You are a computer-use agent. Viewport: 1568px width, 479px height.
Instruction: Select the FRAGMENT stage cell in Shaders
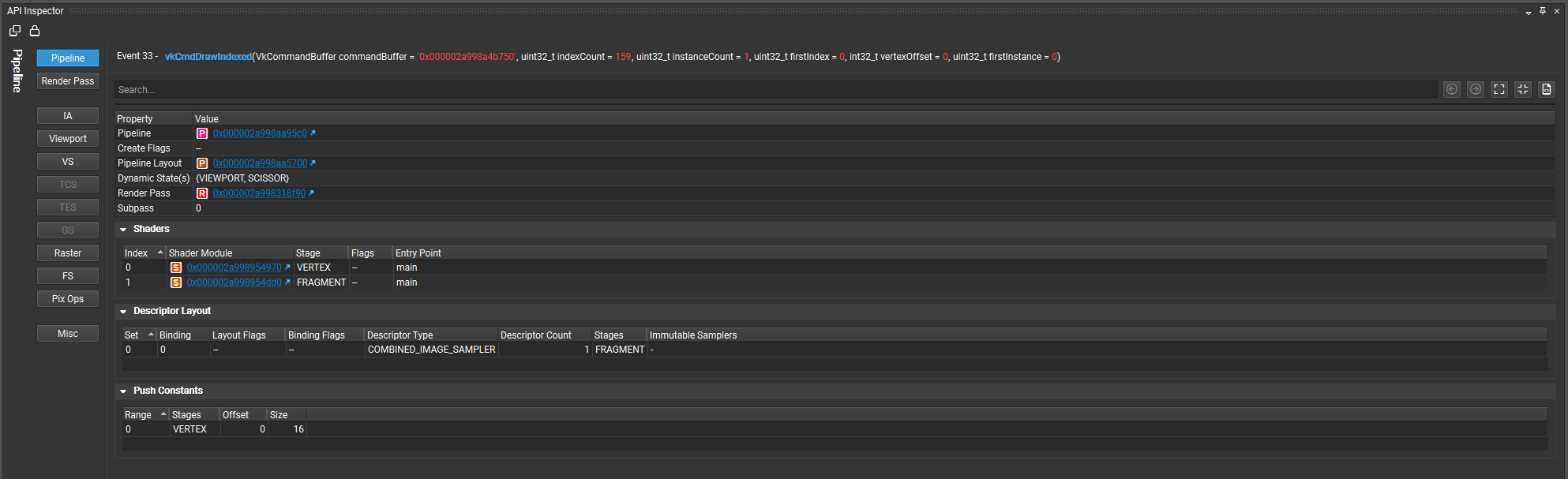tap(321, 283)
